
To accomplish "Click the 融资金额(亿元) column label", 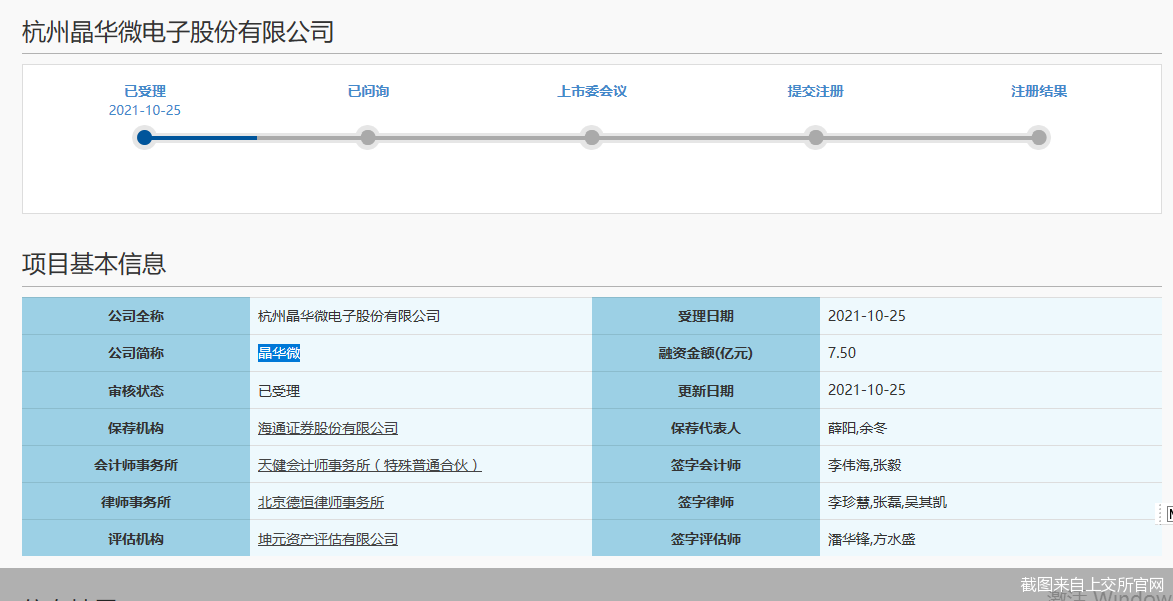I will pyautogui.click(x=705, y=354).
